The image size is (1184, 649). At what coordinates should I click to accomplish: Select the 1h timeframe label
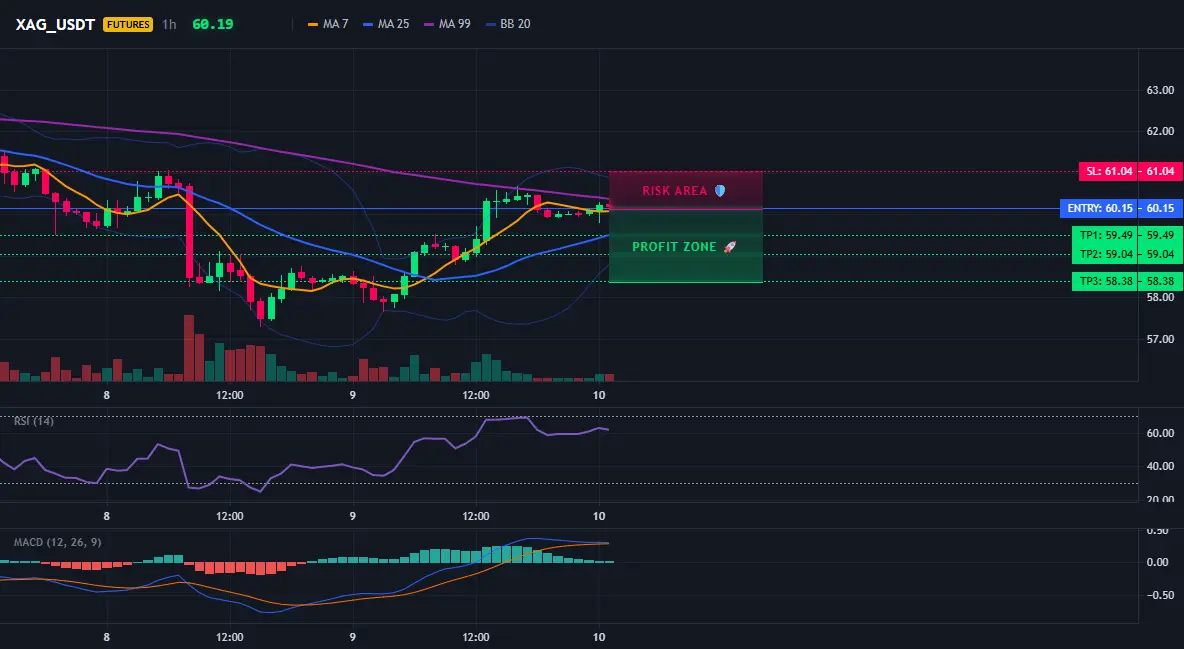click(169, 24)
